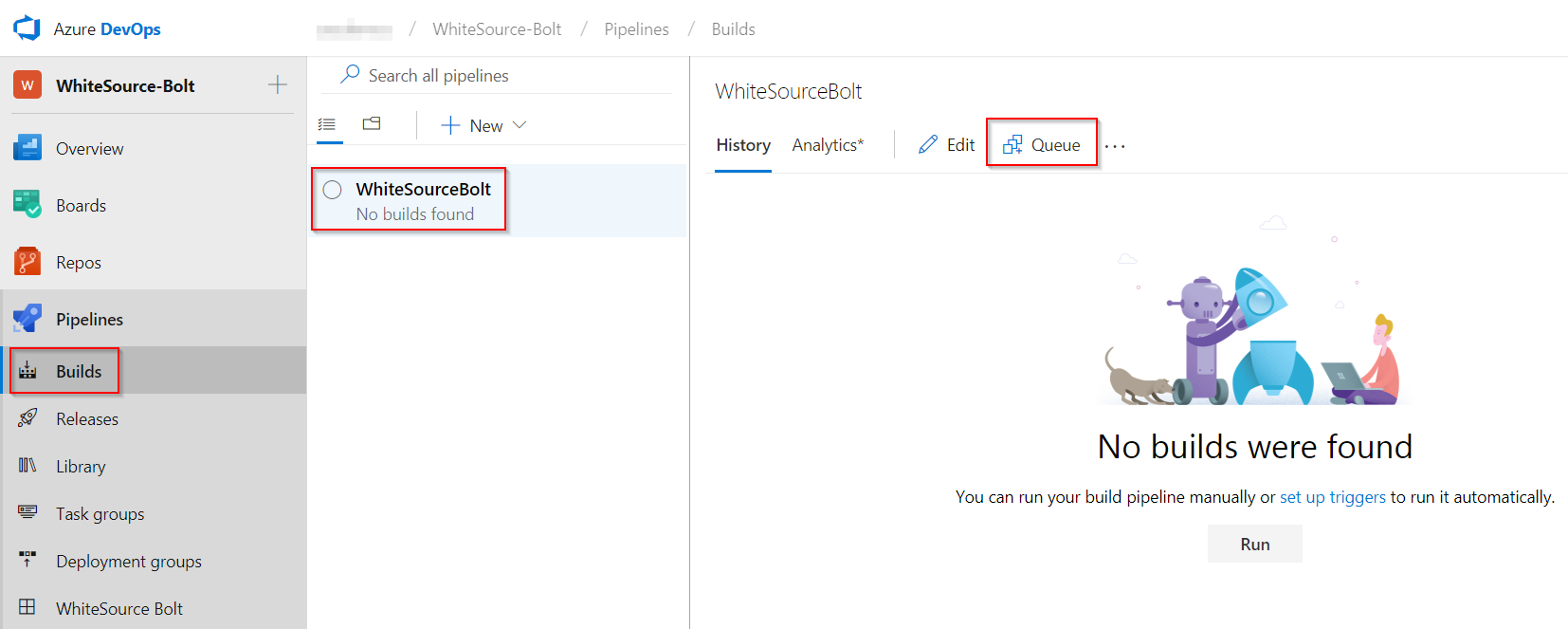Open the Overview icon in sidebar
This screenshot has width=1568, height=629.
click(27, 148)
